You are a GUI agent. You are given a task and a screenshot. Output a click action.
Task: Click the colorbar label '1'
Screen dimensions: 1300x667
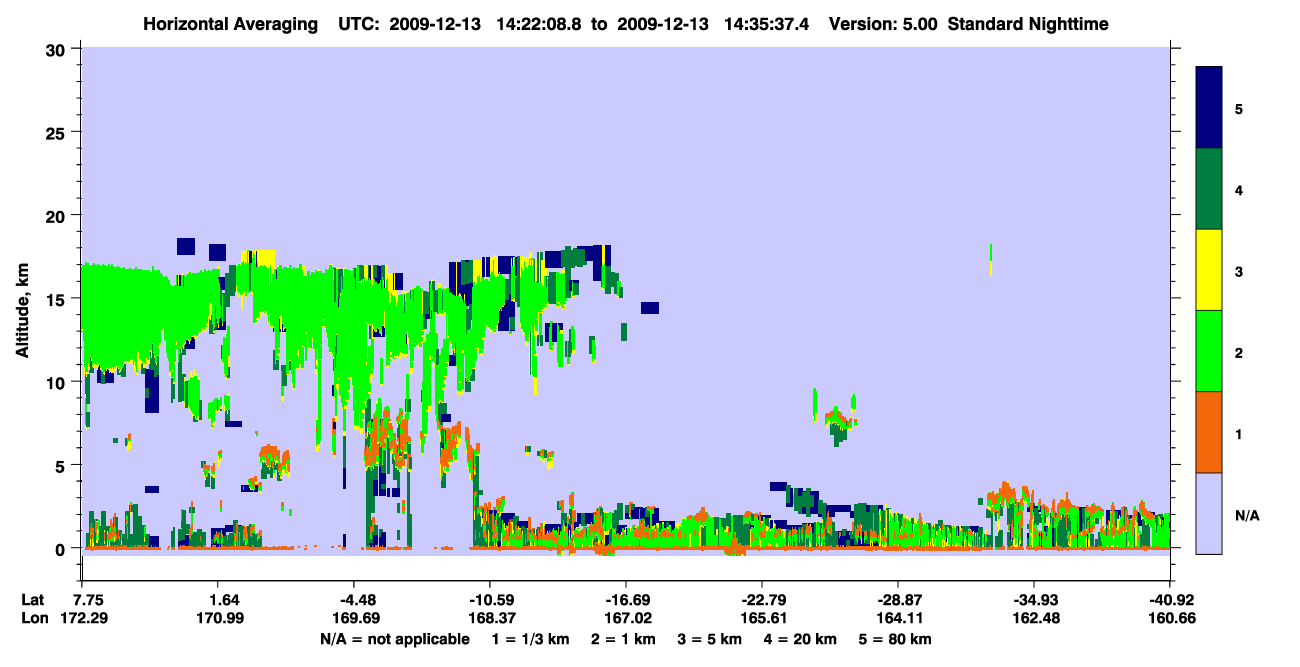tap(1238, 433)
